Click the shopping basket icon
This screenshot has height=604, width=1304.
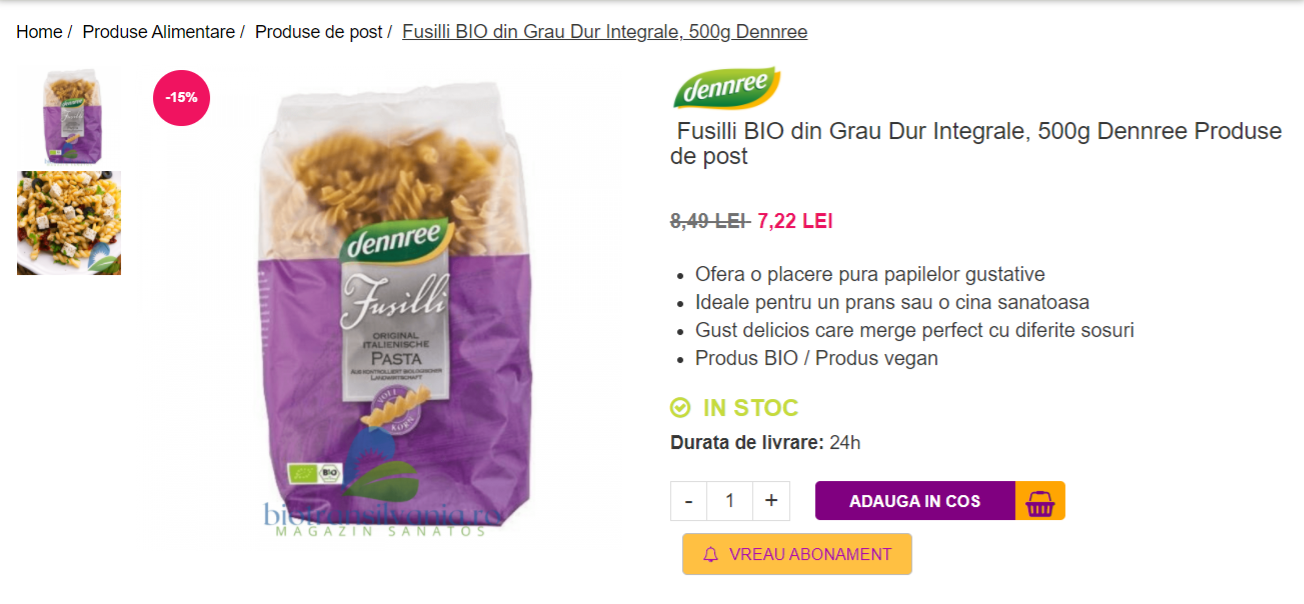(x=1040, y=501)
